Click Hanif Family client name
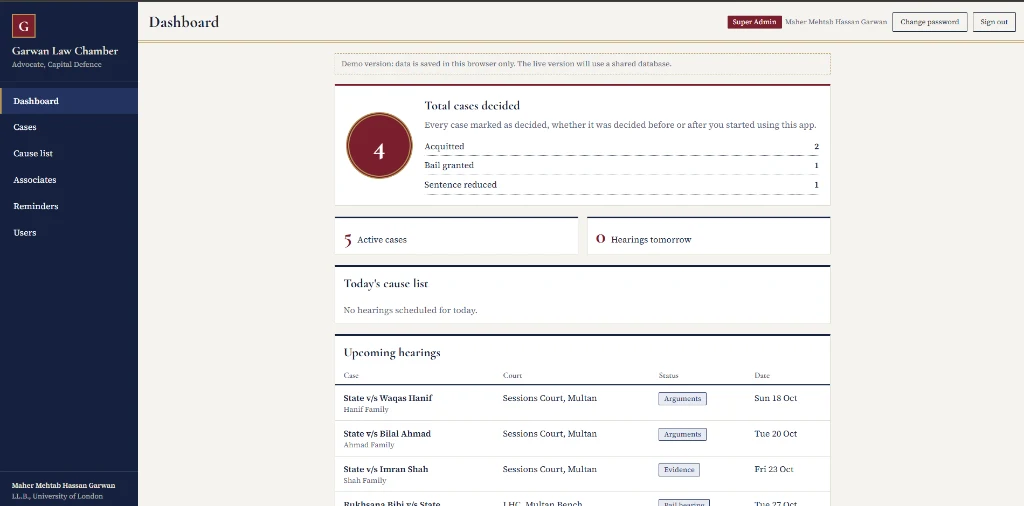 (x=366, y=410)
